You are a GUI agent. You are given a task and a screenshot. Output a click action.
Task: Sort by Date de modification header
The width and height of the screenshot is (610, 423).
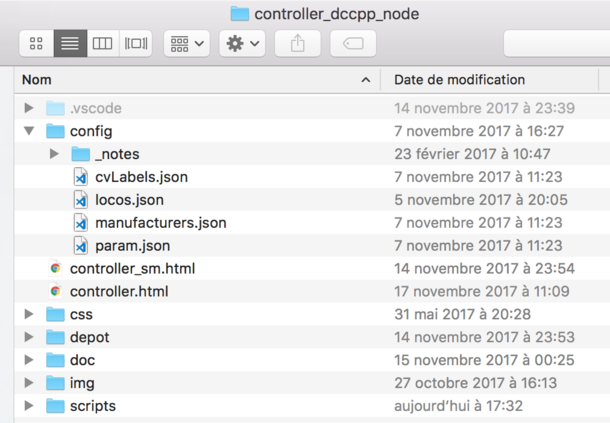(489, 80)
